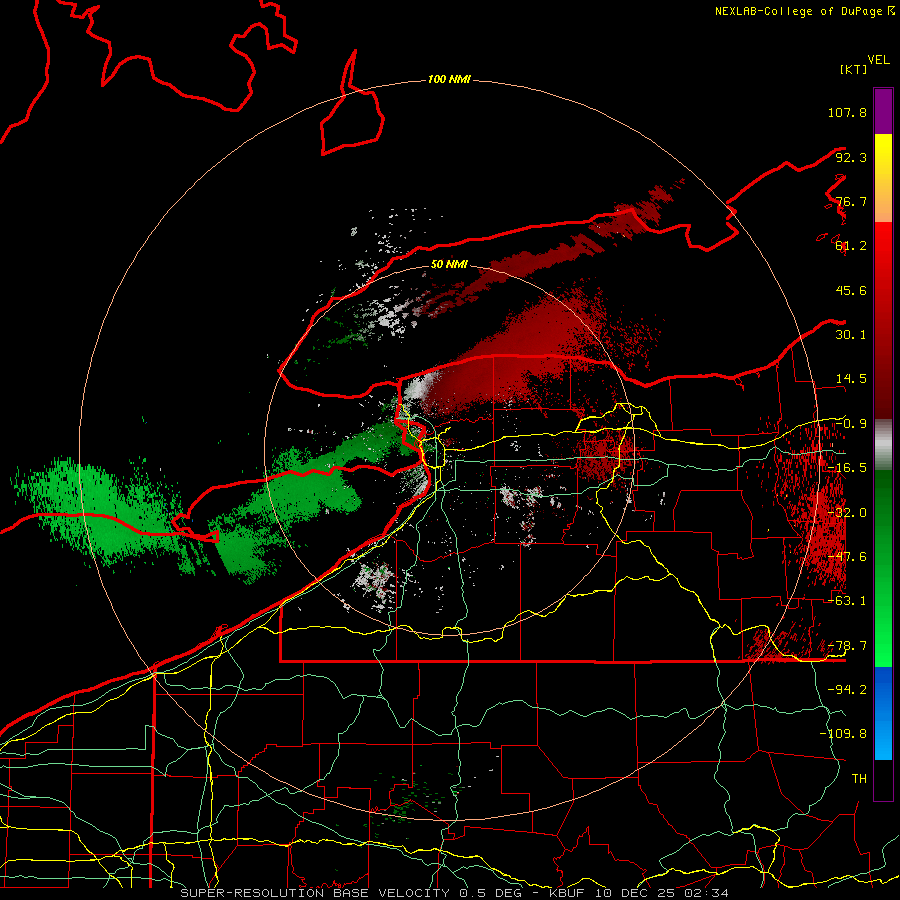The image size is (900, 900).
Task: Select the -109.8 value on the velocity scale
Action: (843, 734)
